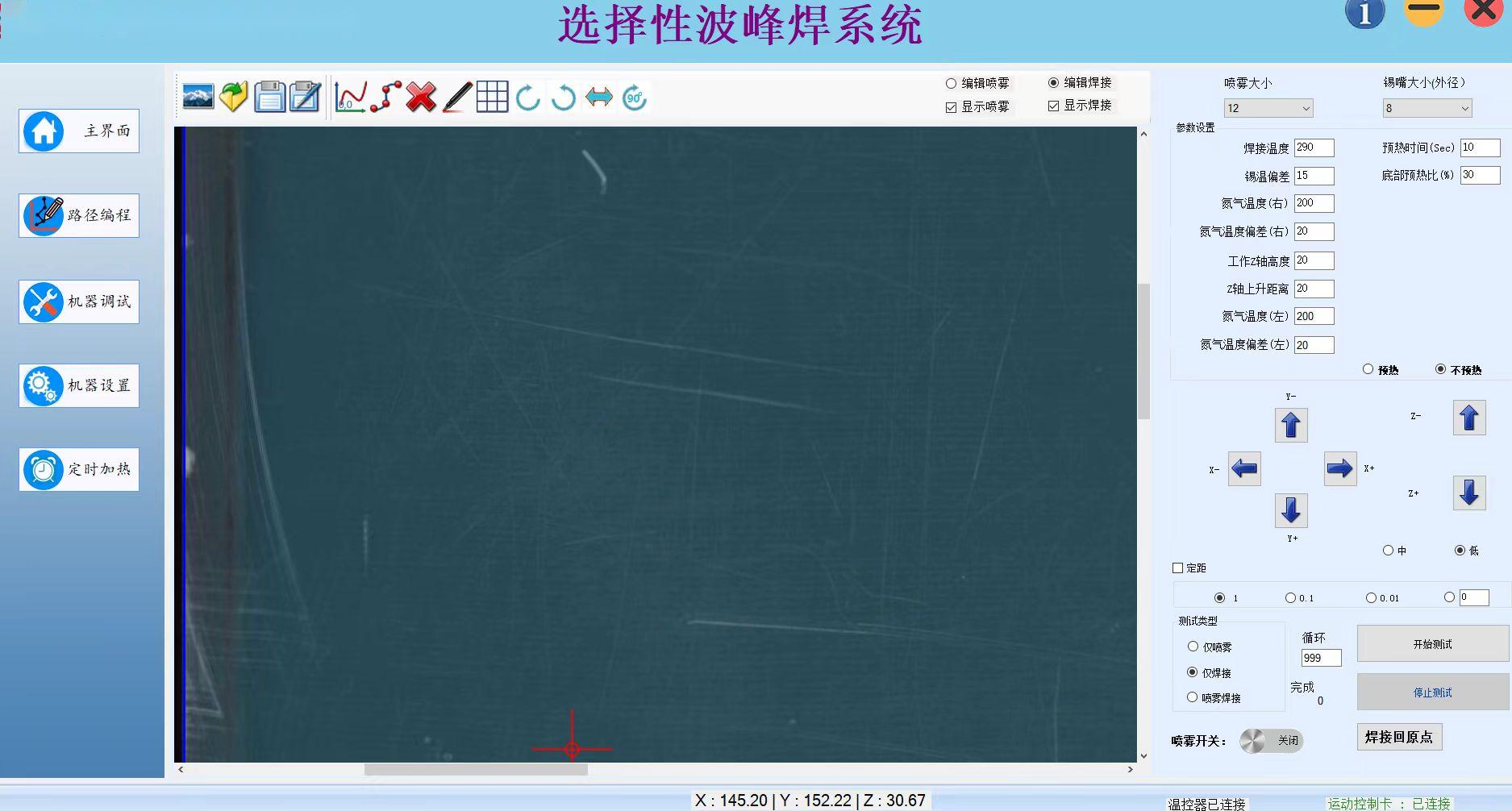Open file using the yellow folder icon
The height and width of the screenshot is (811, 1512).
click(x=234, y=97)
